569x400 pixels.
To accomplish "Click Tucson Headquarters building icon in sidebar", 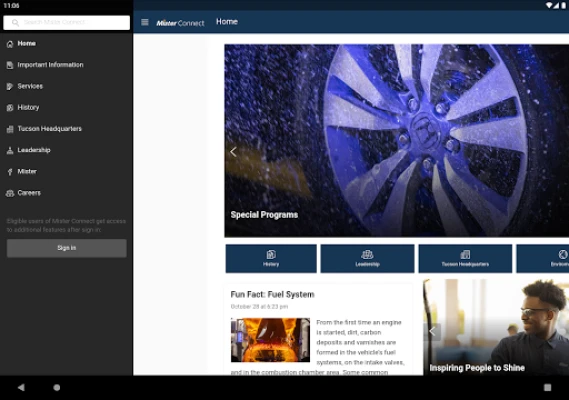I will pos(10,129).
